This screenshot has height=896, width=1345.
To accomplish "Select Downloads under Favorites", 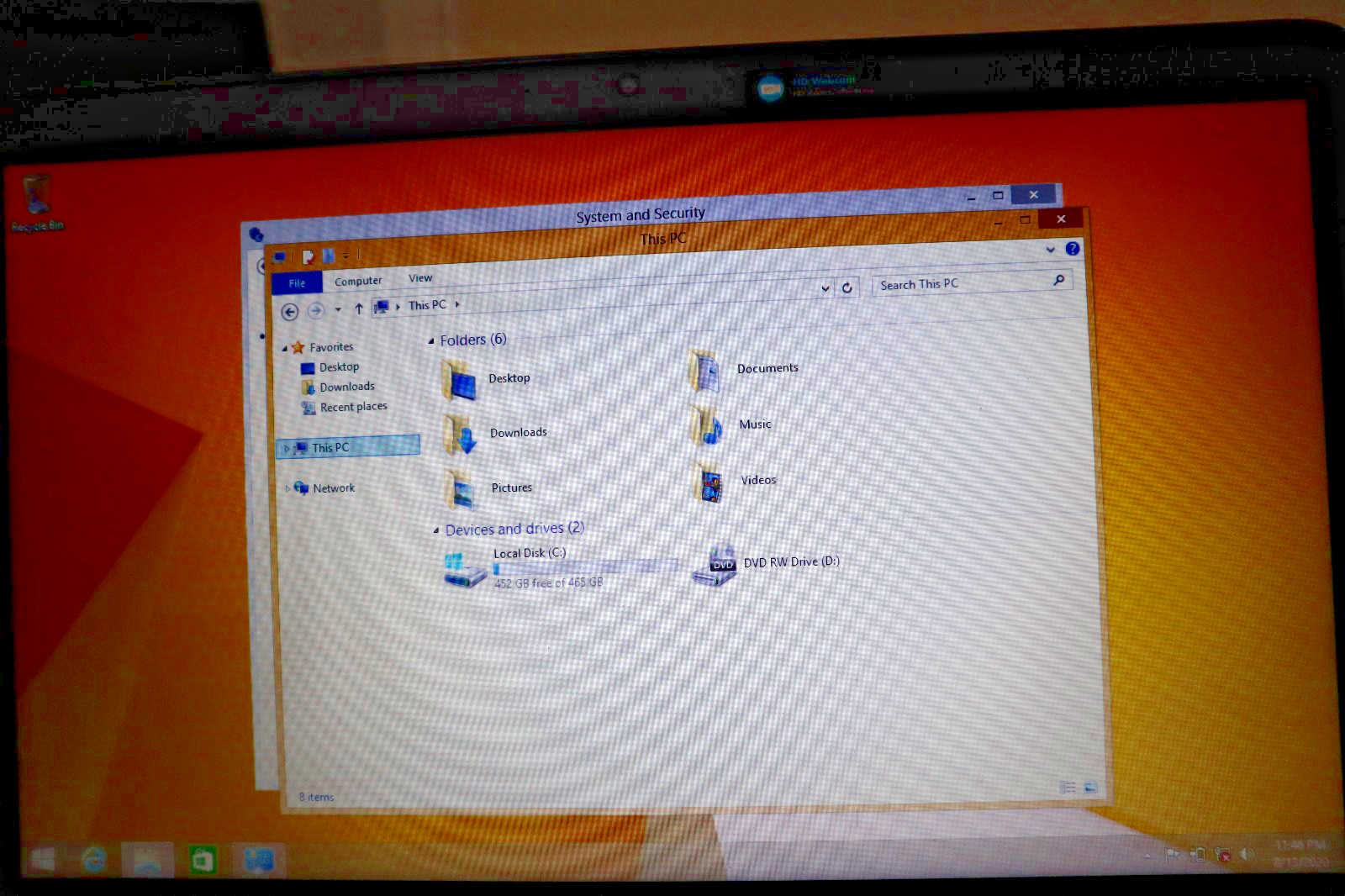I will point(347,387).
